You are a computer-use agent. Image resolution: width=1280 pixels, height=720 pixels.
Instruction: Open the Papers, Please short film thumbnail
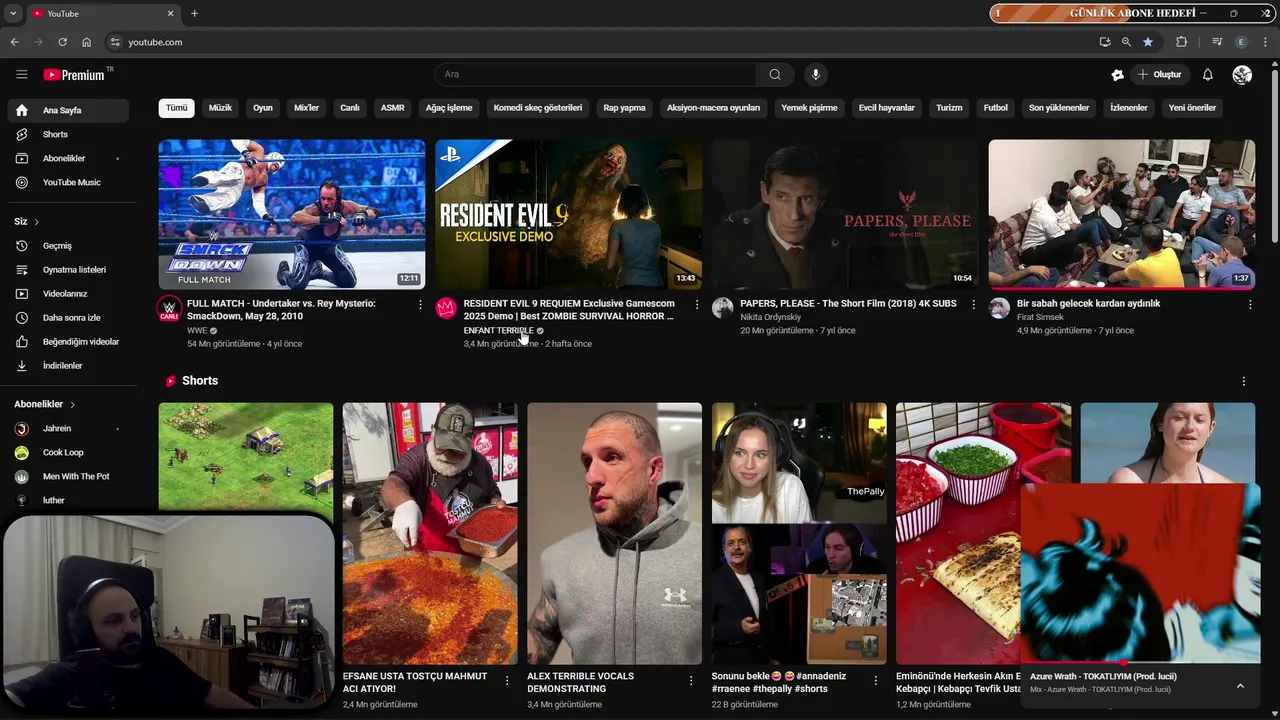[x=845, y=214]
